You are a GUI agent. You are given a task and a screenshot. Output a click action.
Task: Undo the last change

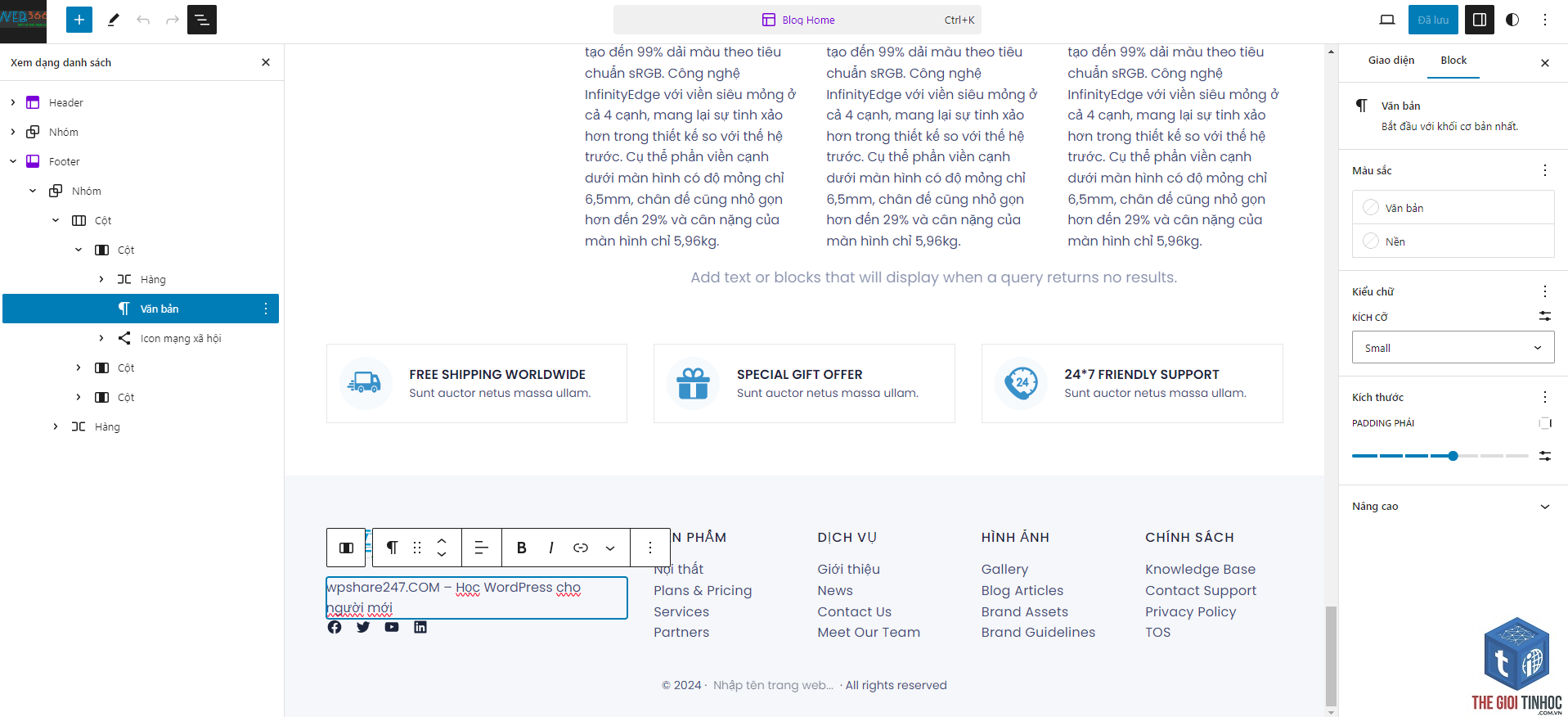(x=143, y=20)
